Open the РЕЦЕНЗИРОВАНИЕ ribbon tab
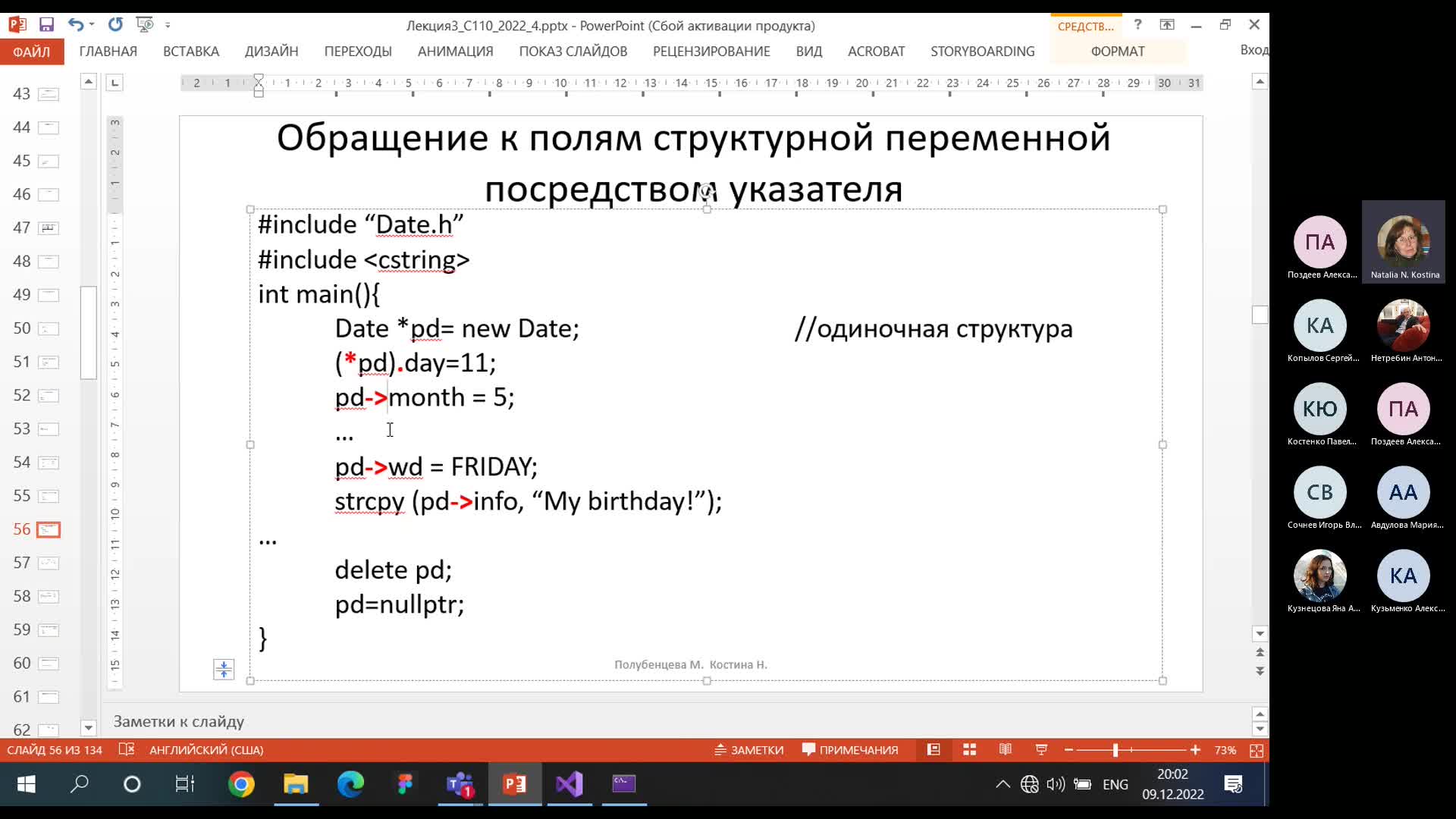1456x819 pixels. tap(711, 52)
